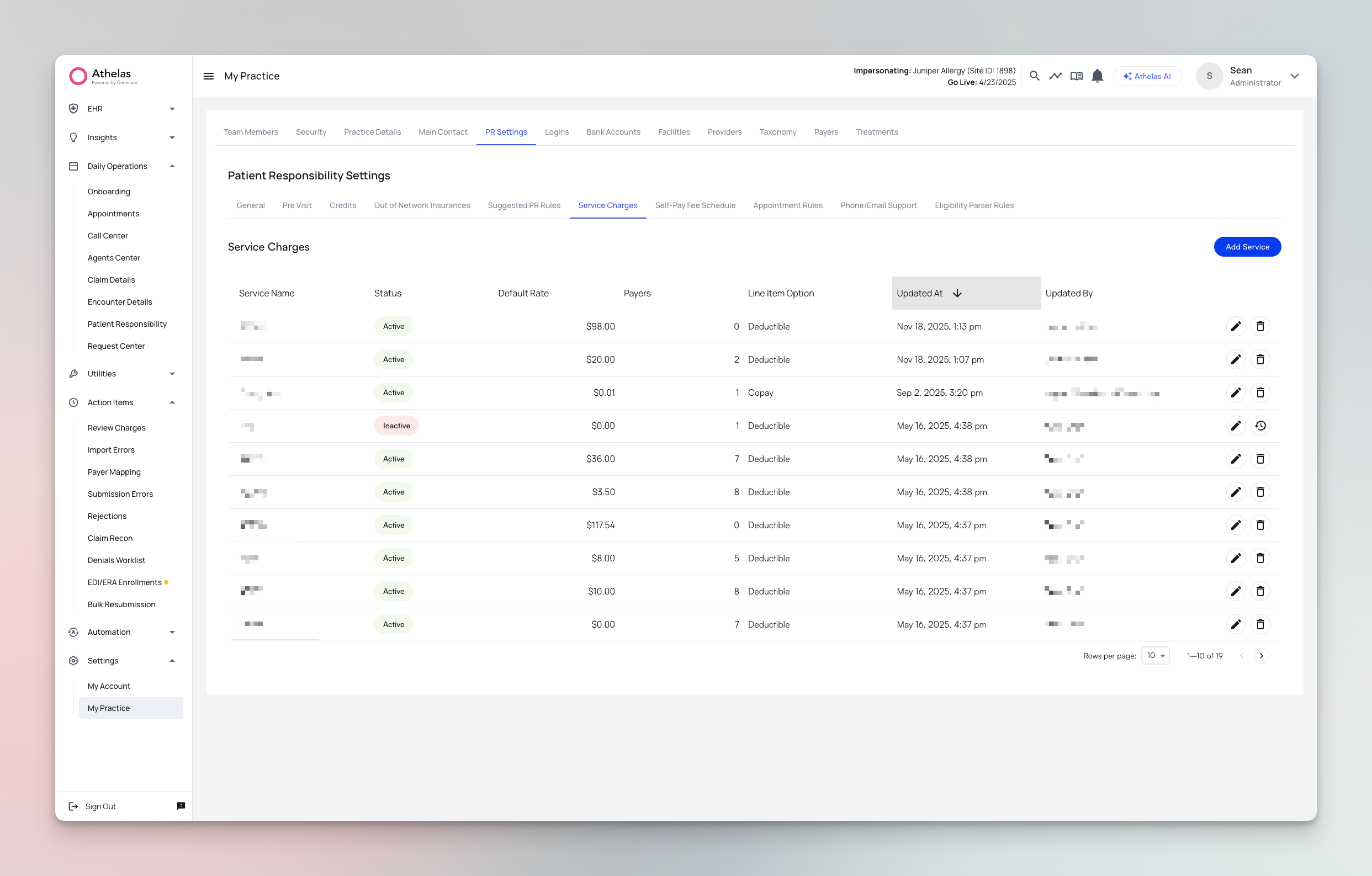Image resolution: width=1372 pixels, height=876 pixels.
Task: Click the Add Service button
Action: (x=1247, y=247)
